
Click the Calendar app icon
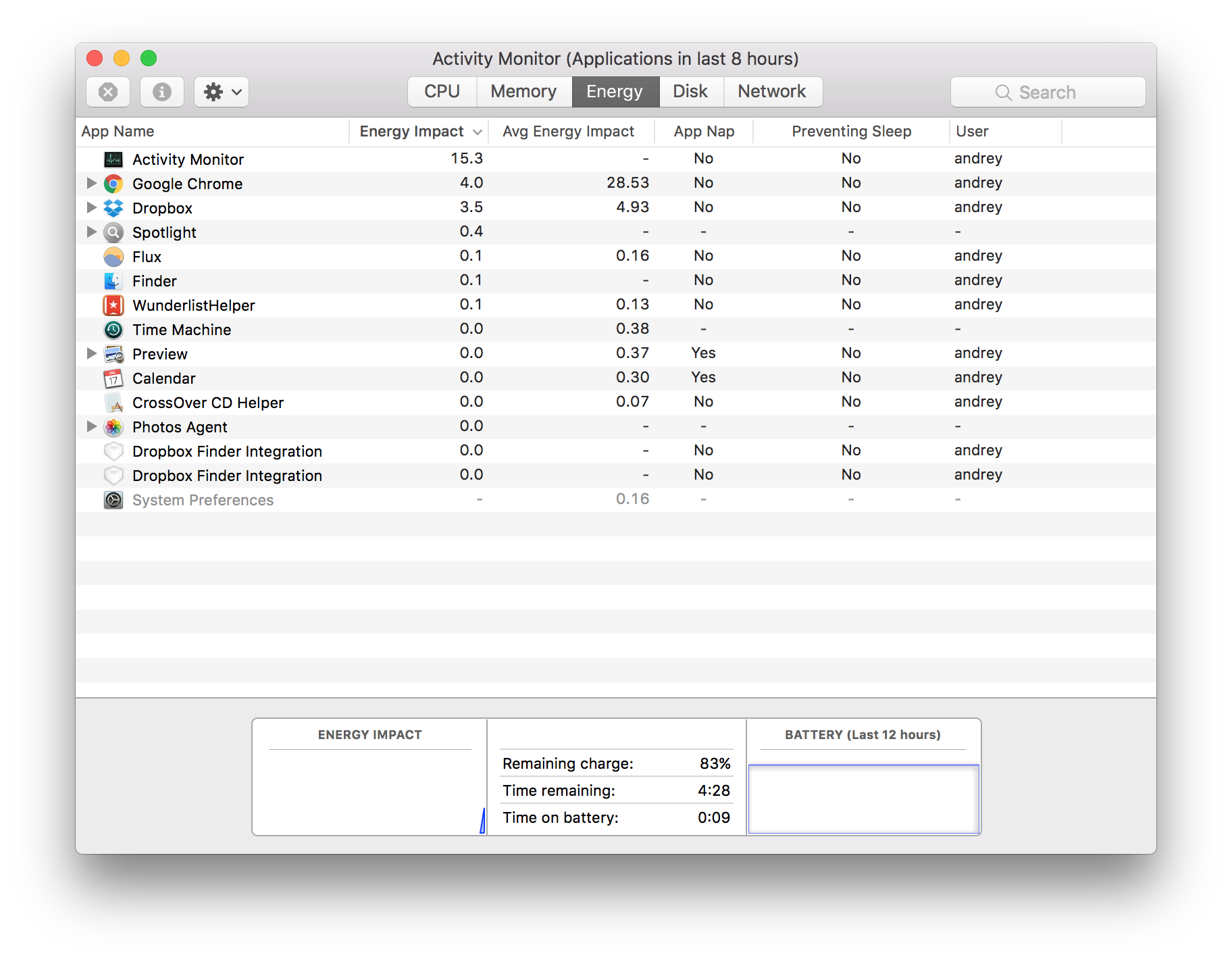tap(113, 378)
